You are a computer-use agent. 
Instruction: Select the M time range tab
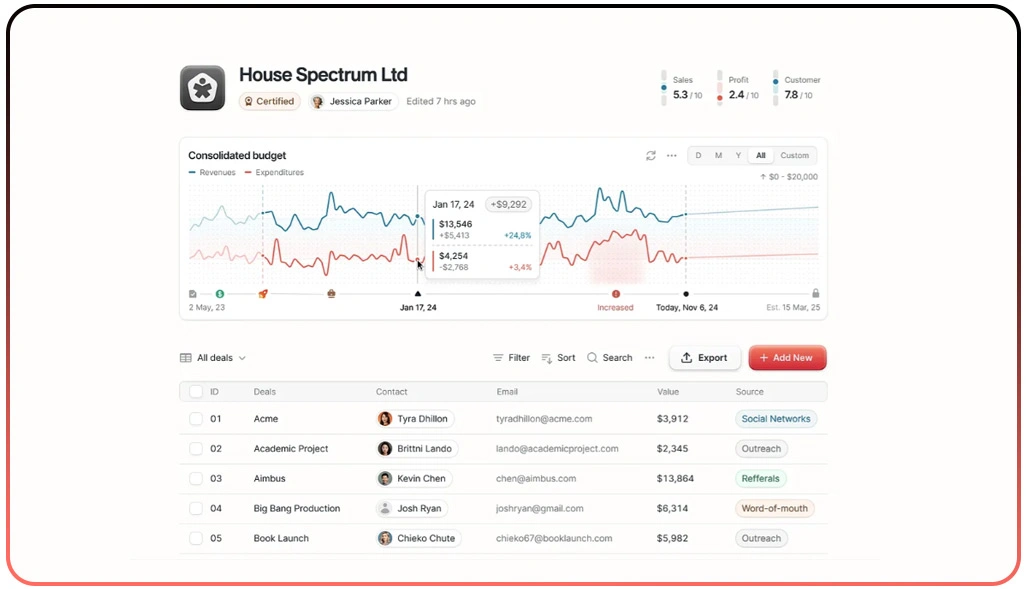pyautogui.click(x=716, y=156)
